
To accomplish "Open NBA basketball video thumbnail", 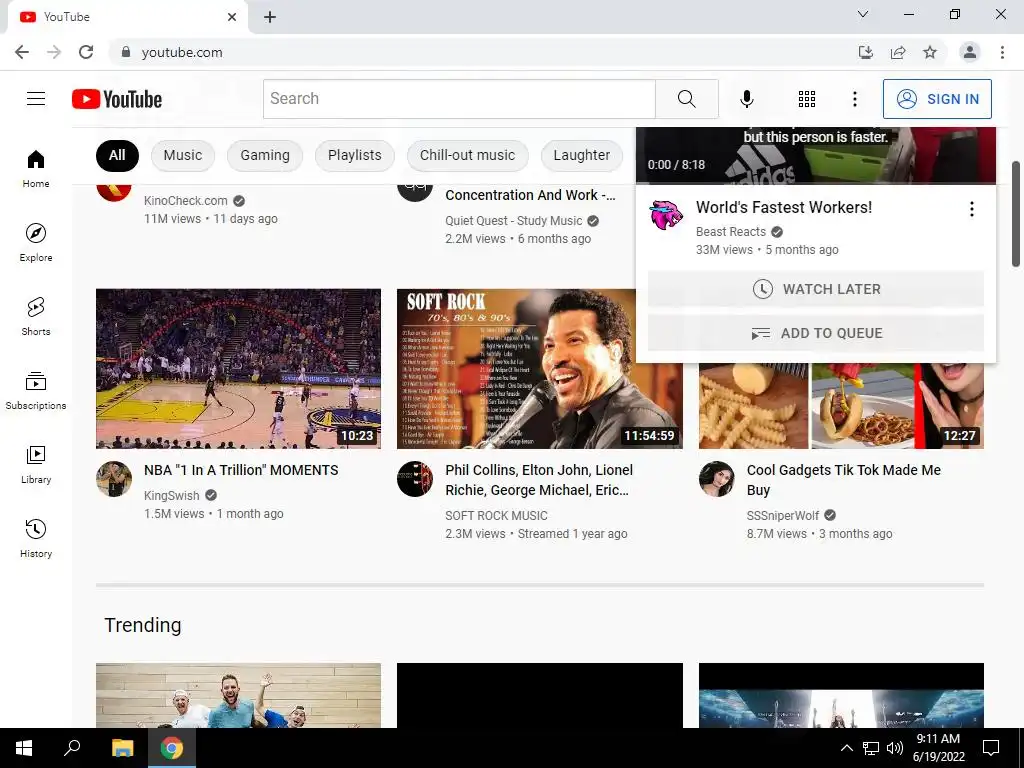I will click(x=238, y=369).
